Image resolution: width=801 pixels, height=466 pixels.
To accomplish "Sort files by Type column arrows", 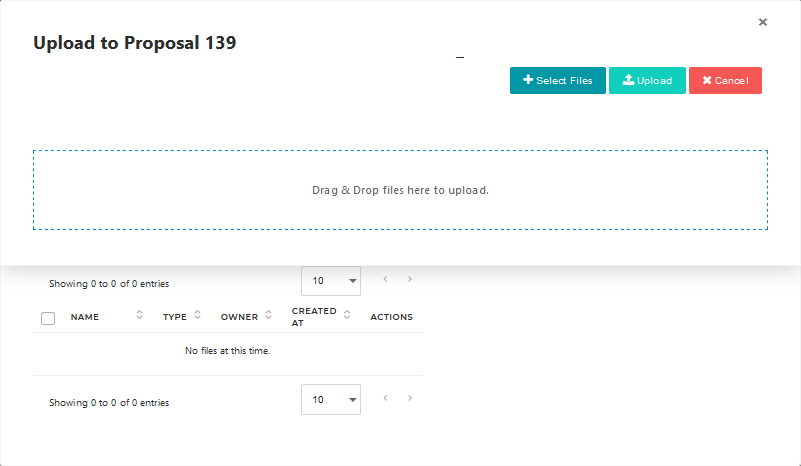I will tap(198, 315).
